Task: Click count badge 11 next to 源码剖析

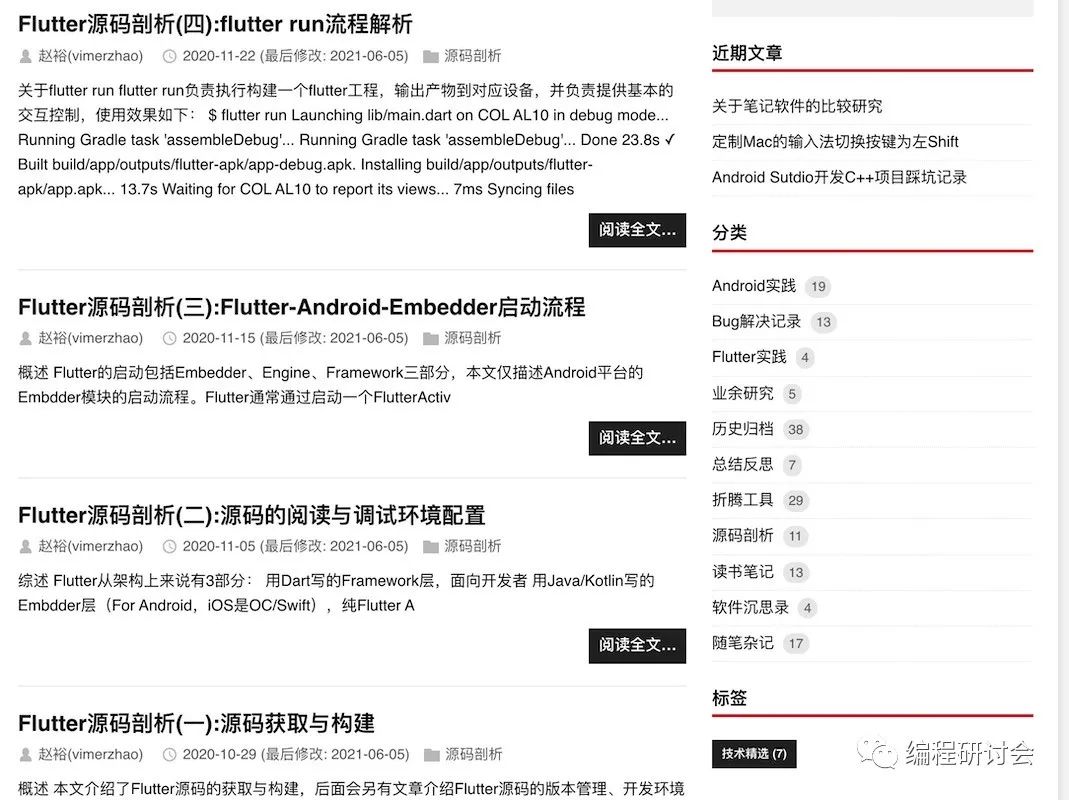Action: [795, 537]
